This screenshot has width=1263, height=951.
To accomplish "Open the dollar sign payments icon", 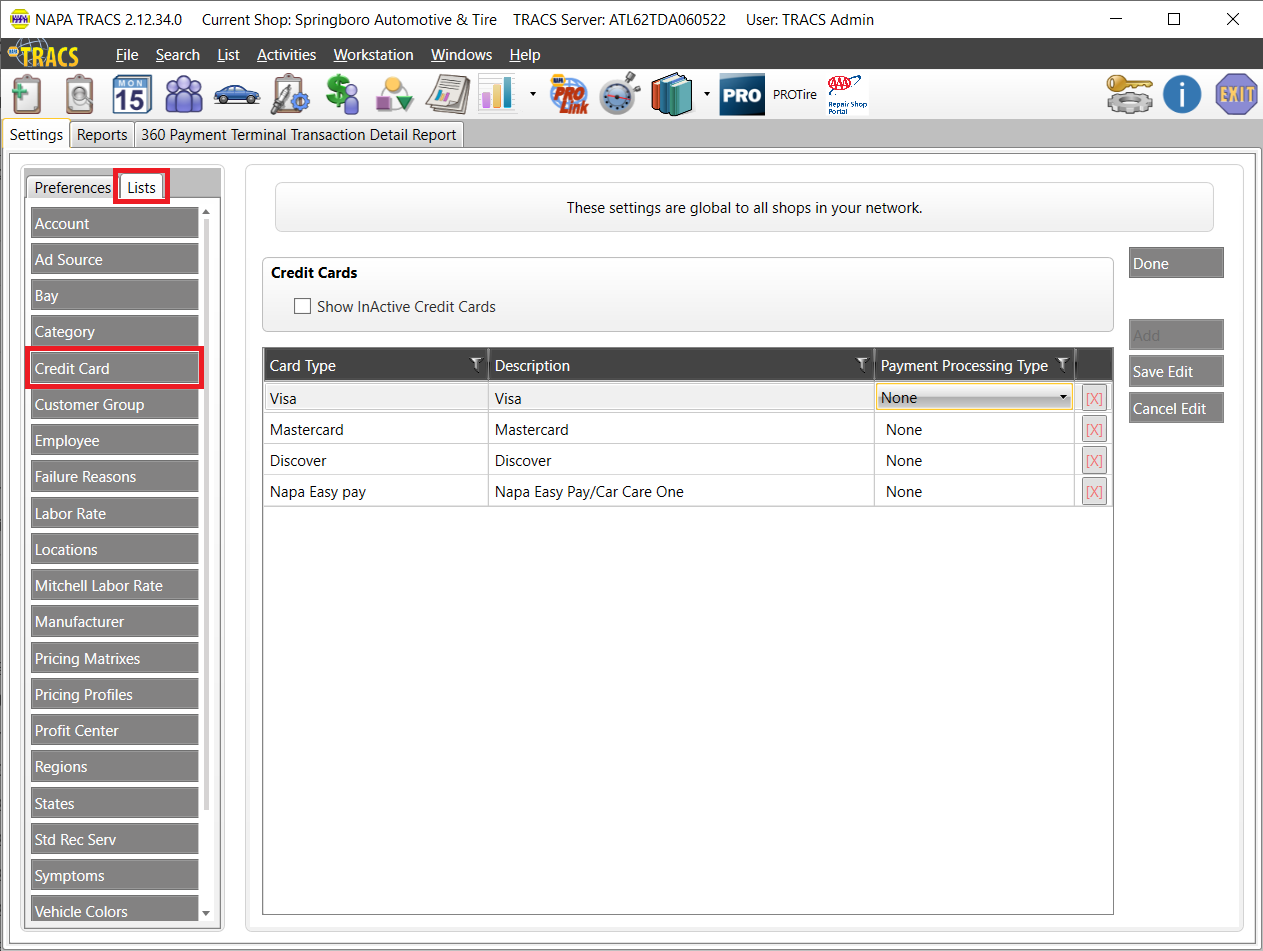I will pos(343,95).
